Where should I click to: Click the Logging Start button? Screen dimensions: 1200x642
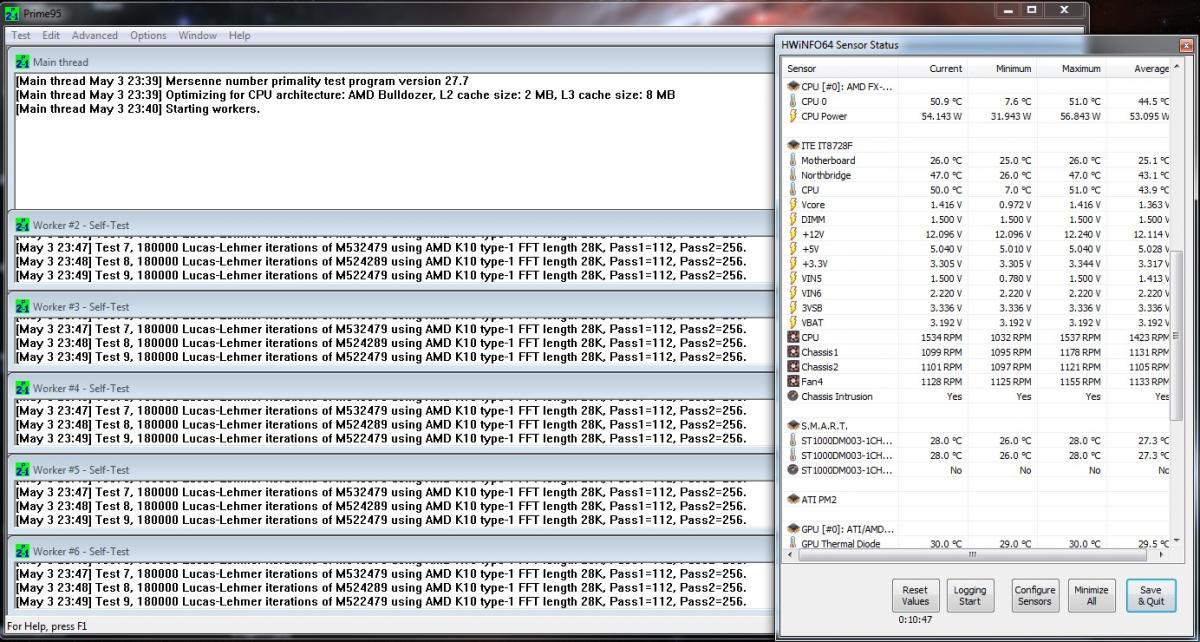[969, 596]
